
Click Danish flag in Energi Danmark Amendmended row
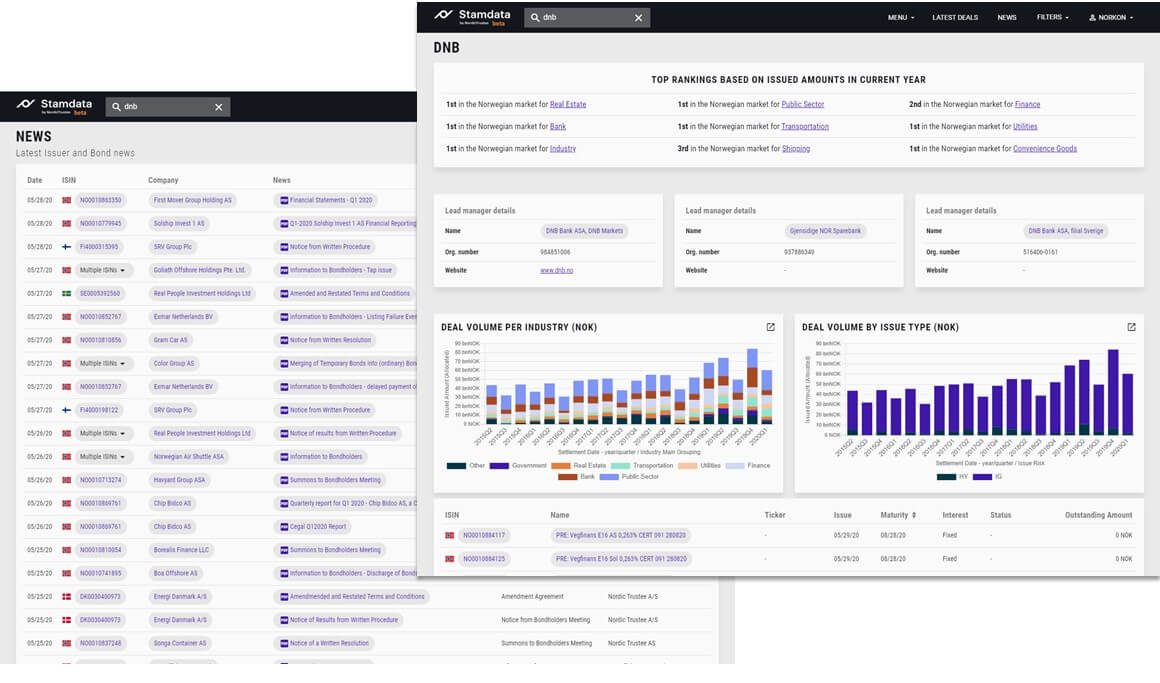click(67, 597)
